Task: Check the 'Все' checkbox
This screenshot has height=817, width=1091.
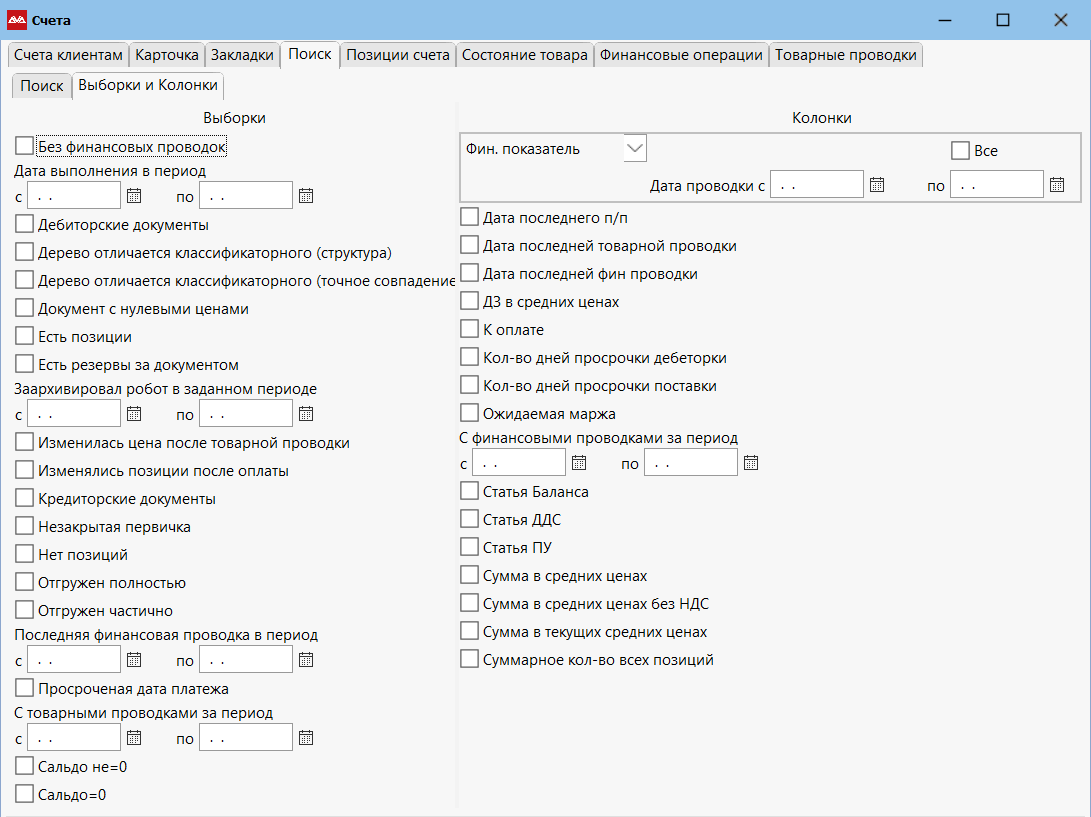Action: (960, 151)
